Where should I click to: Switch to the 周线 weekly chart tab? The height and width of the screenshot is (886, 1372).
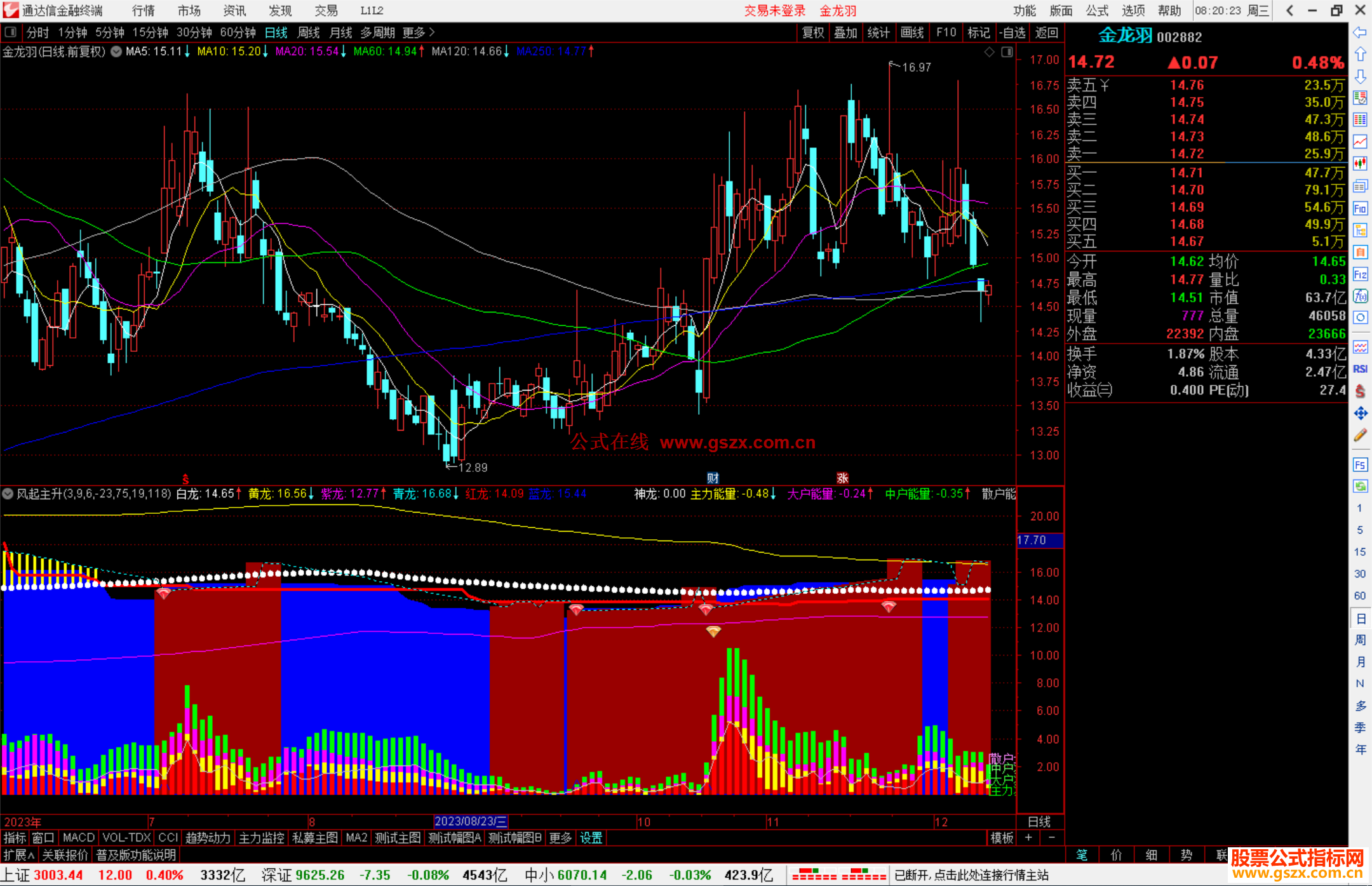pos(309,32)
